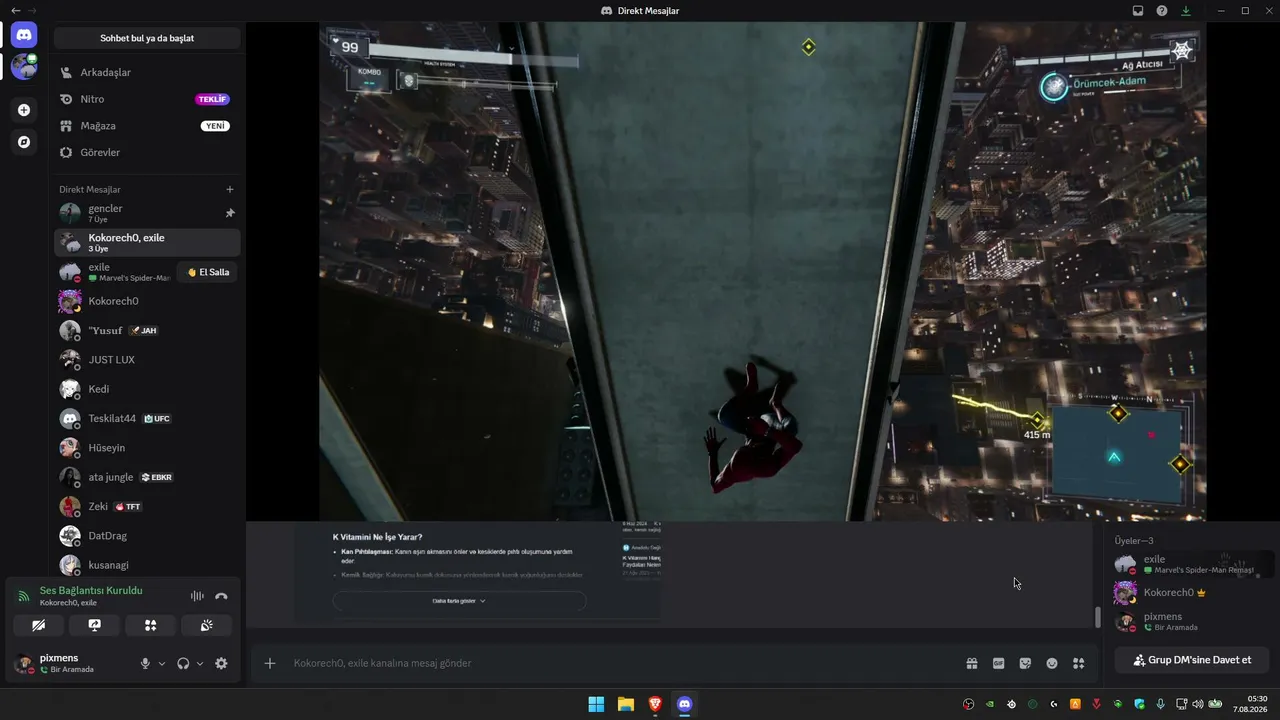Open the Mağaza shop page

147,126
